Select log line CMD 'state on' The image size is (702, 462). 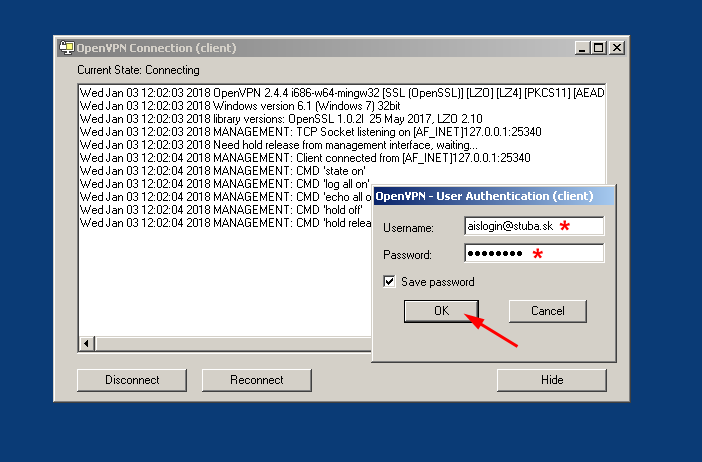tap(223, 171)
